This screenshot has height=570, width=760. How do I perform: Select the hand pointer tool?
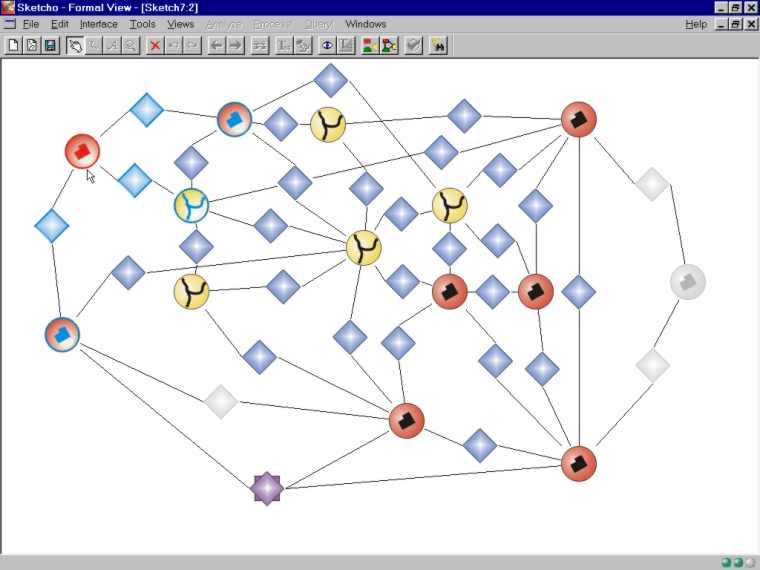[x=75, y=45]
